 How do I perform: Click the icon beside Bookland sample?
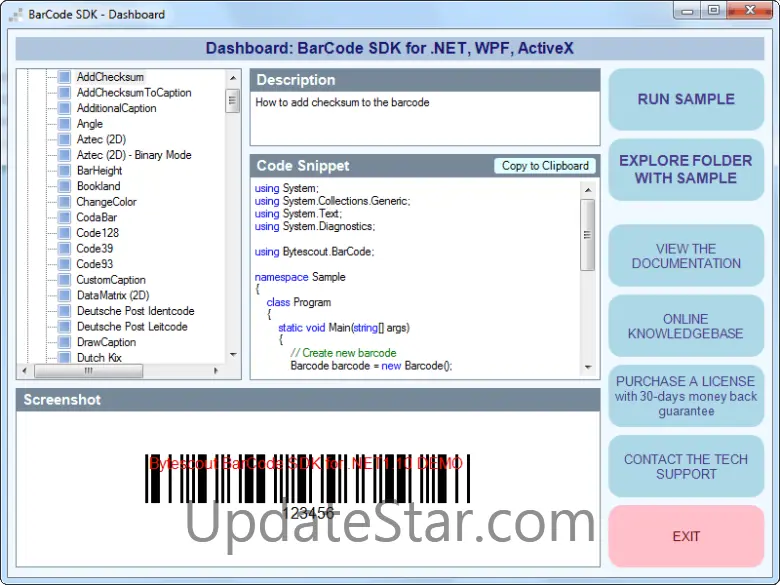point(64,186)
